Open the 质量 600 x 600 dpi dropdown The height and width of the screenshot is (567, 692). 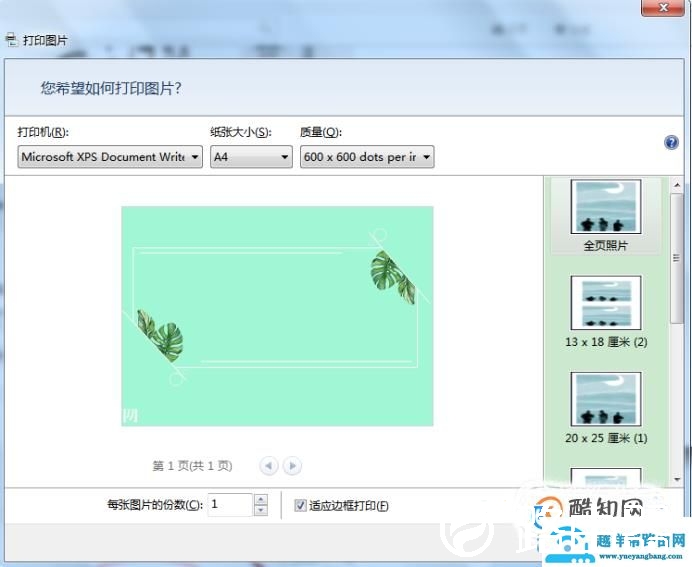tap(367, 157)
